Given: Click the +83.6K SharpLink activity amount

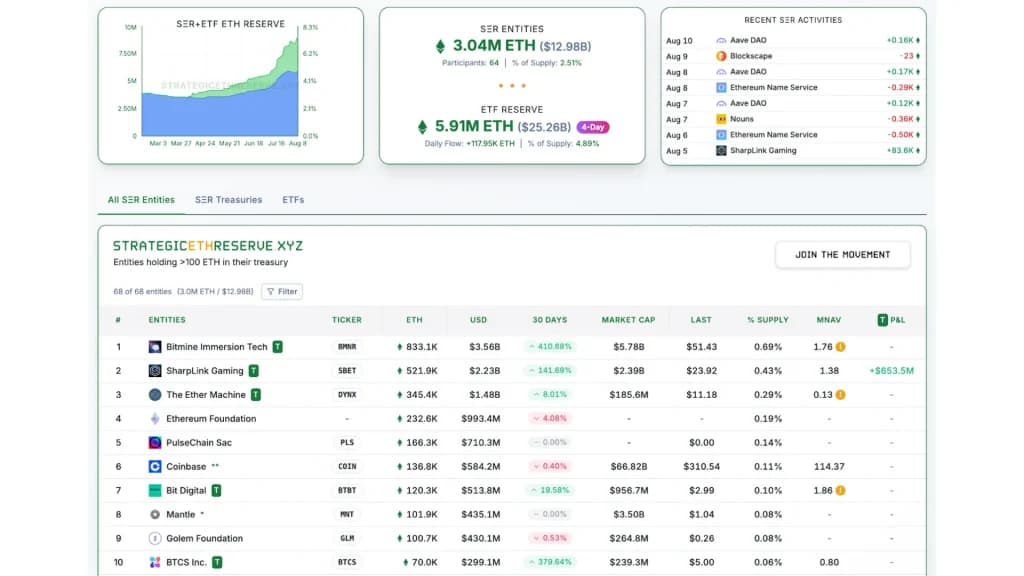Looking at the screenshot, I should (x=903, y=150).
